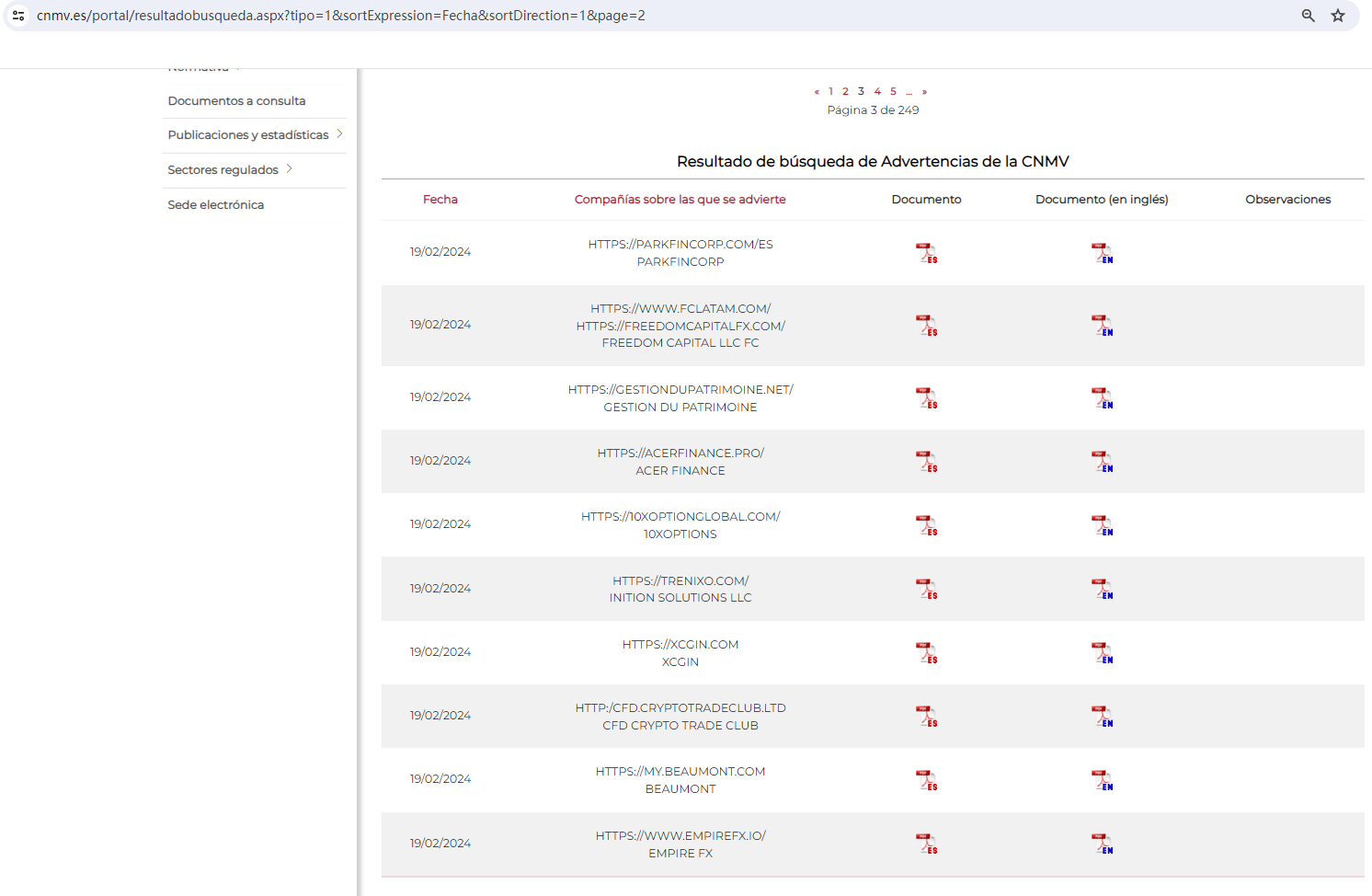
Task: Open English PDF for INITION SOLUTIONS LLC
Action: point(1102,589)
